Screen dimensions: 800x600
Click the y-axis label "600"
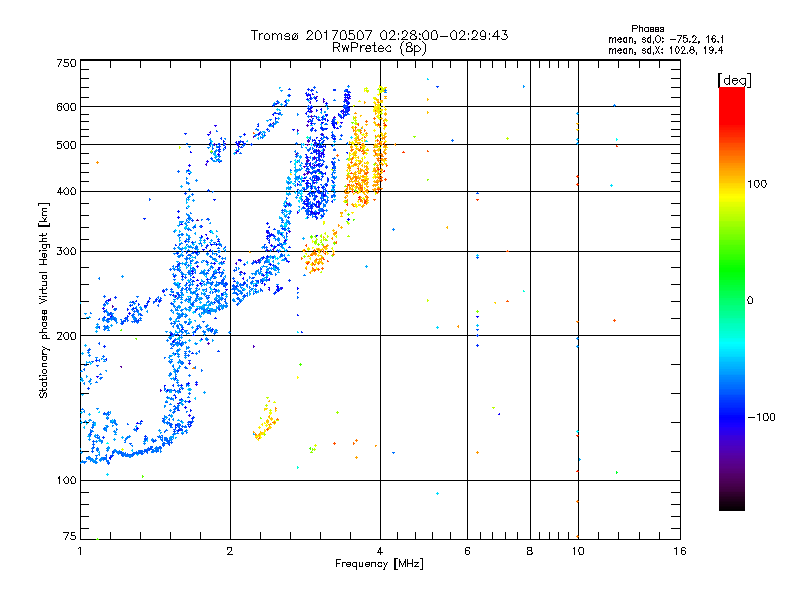(x=66, y=107)
